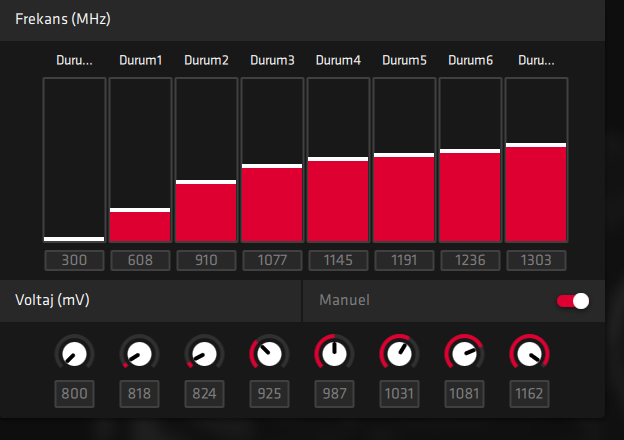624x440 pixels.
Task: Click the voltage knob above 800
Action: tap(74, 354)
